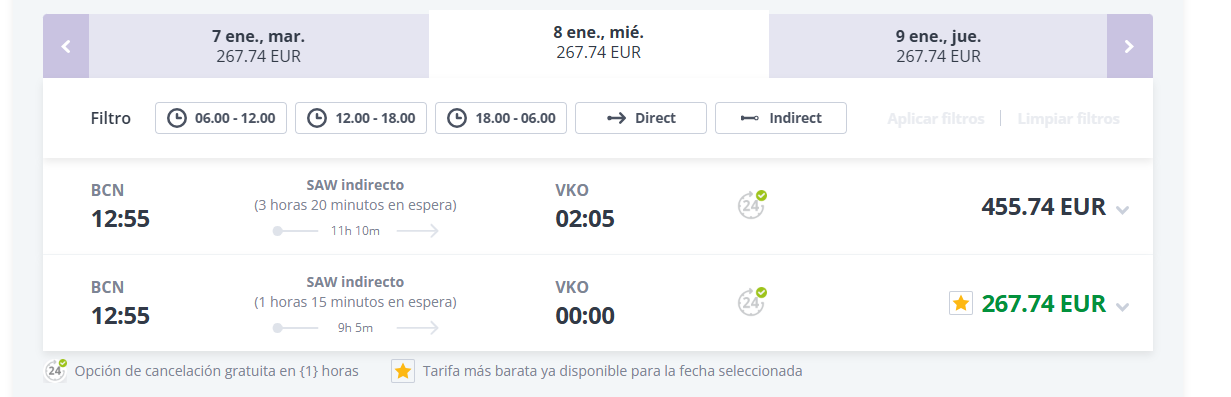This screenshot has width=1231, height=397.
Task: Click the star icon beside 267.74 EUR
Action: point(960,303)
